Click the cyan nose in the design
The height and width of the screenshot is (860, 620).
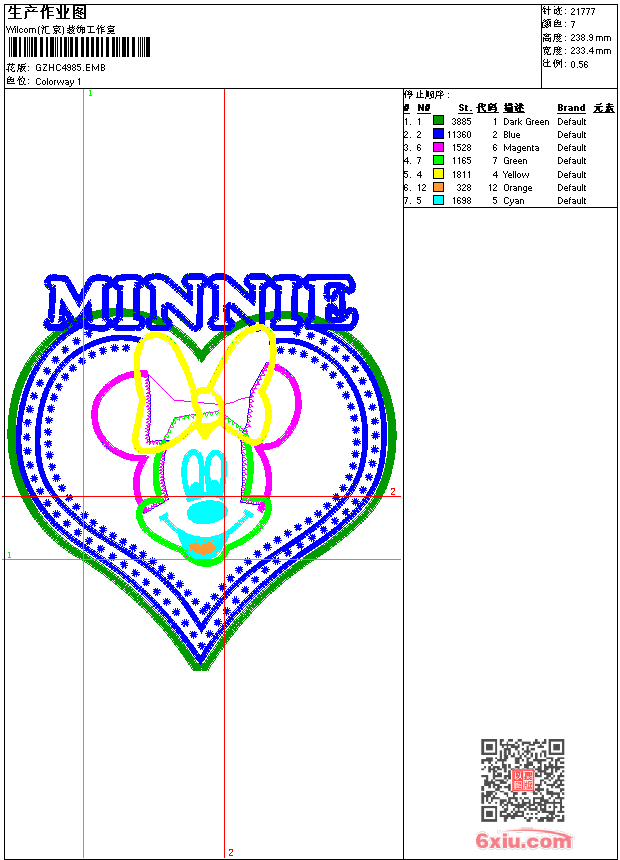206,511
